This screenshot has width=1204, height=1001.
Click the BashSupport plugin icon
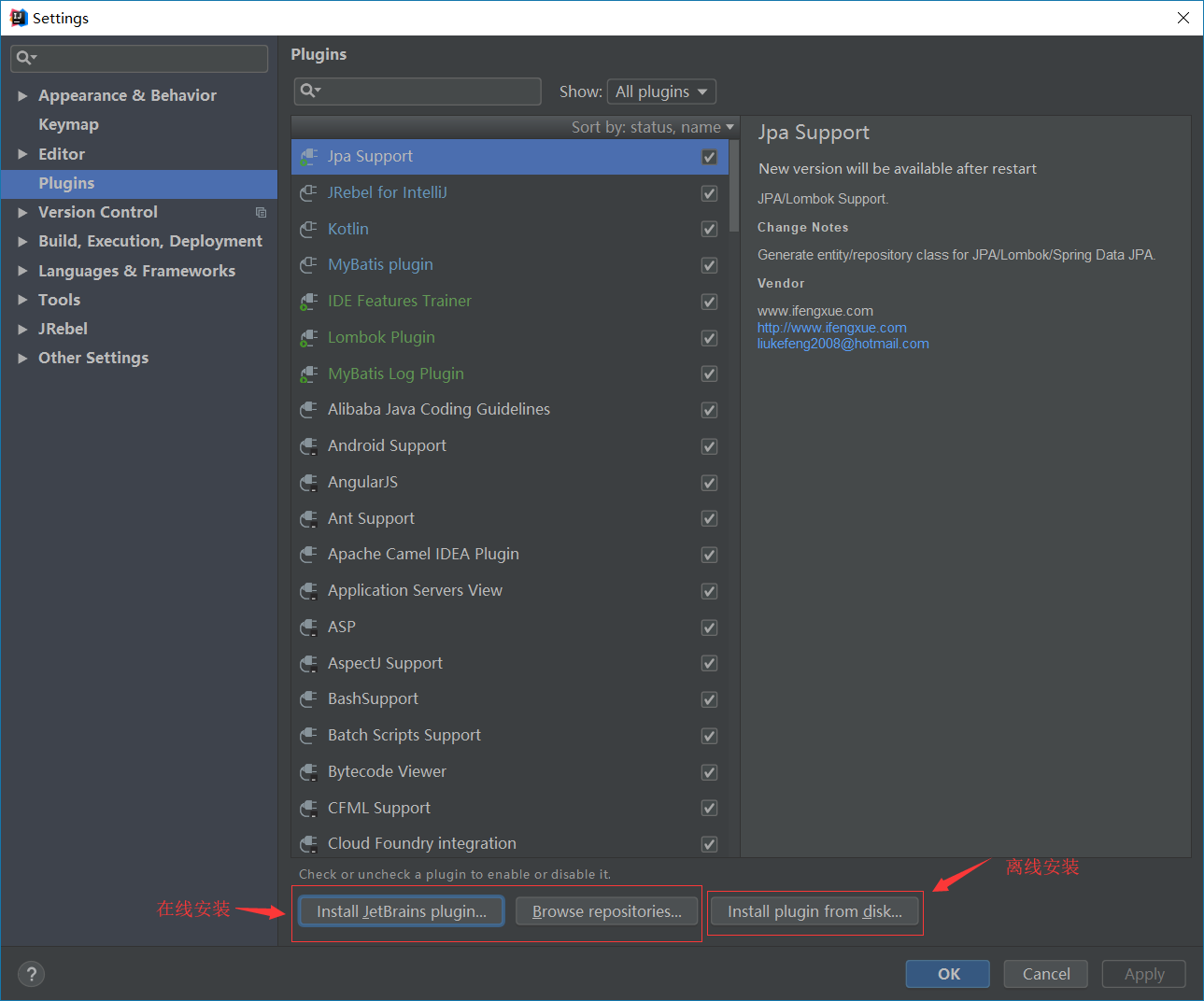coord(308,699)
